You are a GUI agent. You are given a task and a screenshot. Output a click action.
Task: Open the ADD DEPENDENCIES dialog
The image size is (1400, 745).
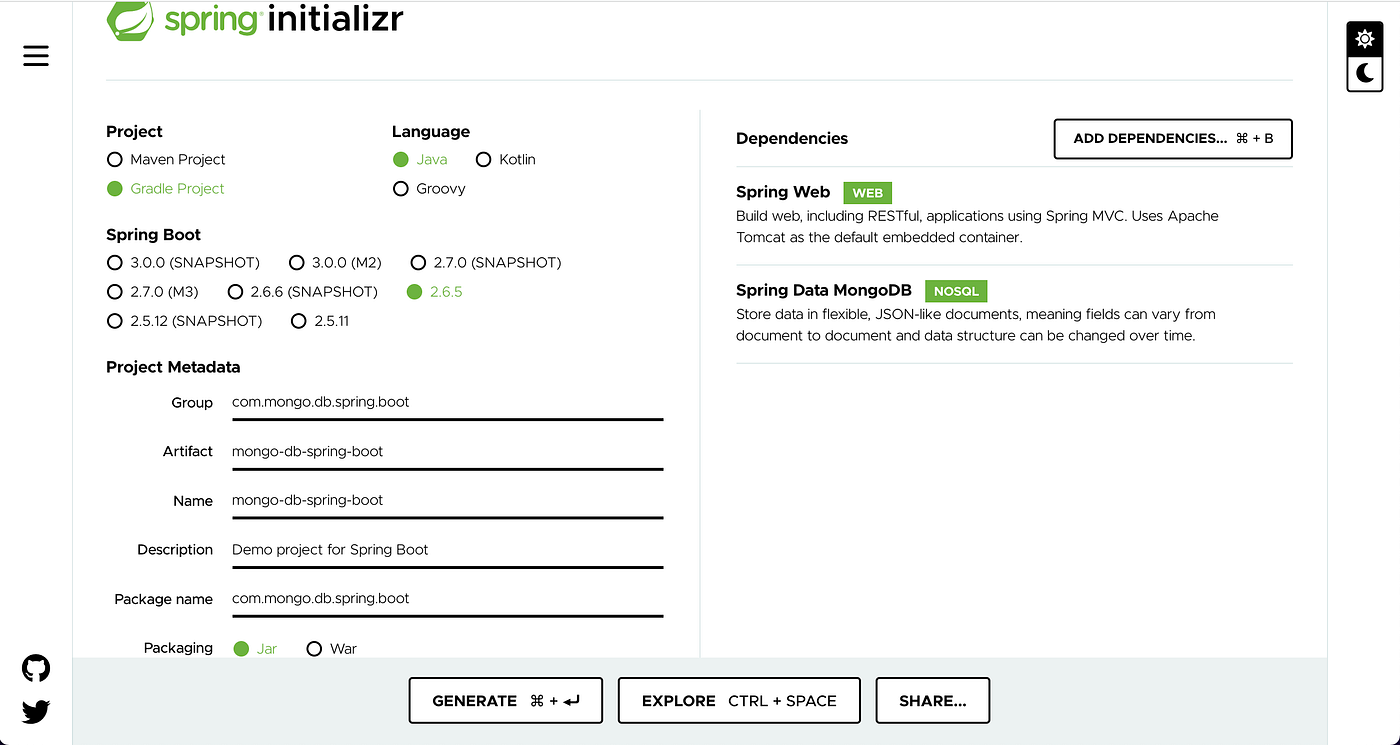click(x=1172, y=139)
